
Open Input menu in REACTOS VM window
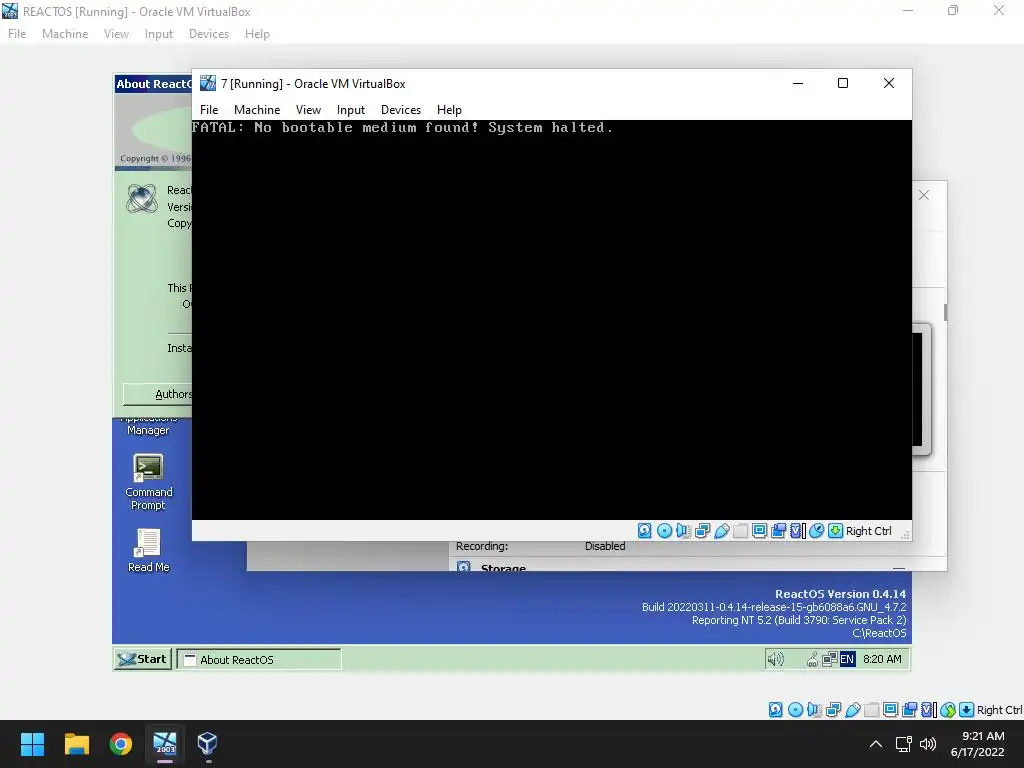point(159,34)
